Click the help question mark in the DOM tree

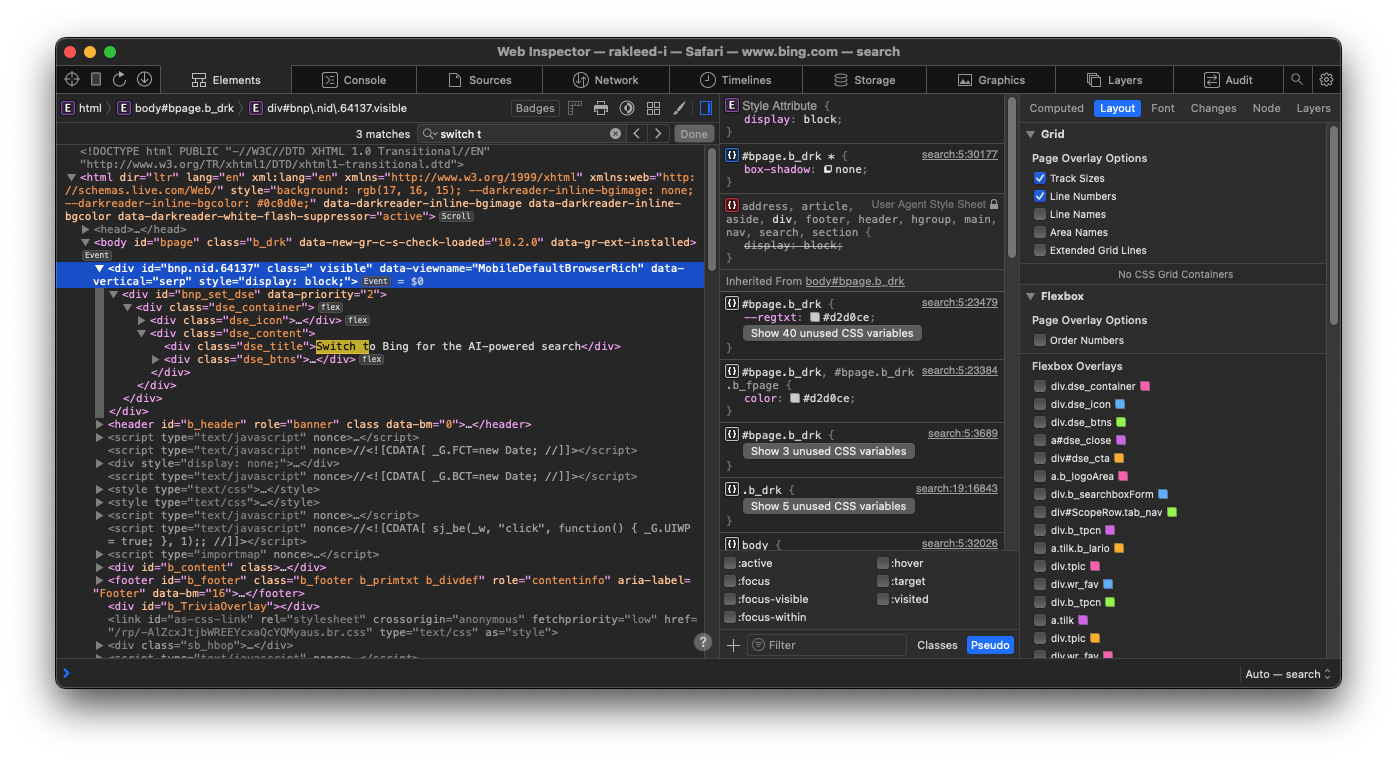pyautogui.click(x=703, y=642)
